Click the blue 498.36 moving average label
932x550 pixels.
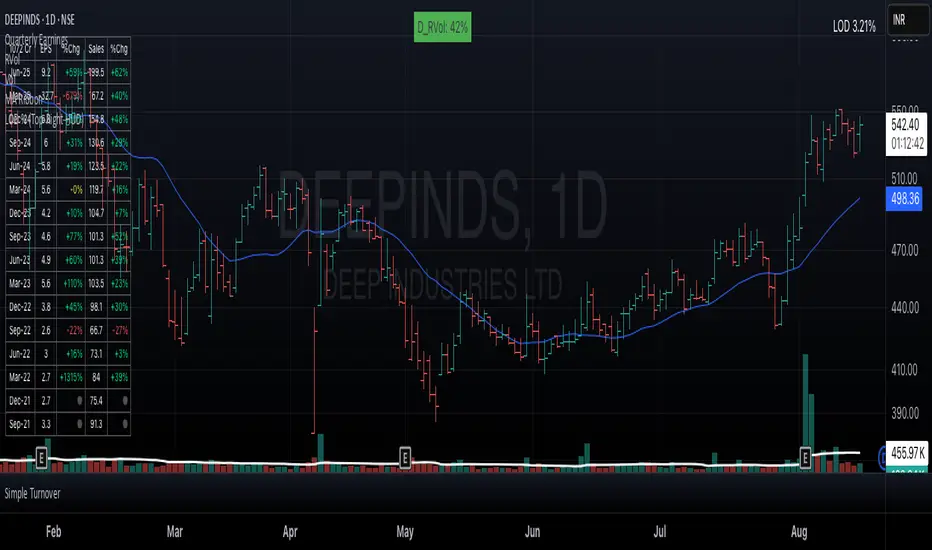pos(904,199)
